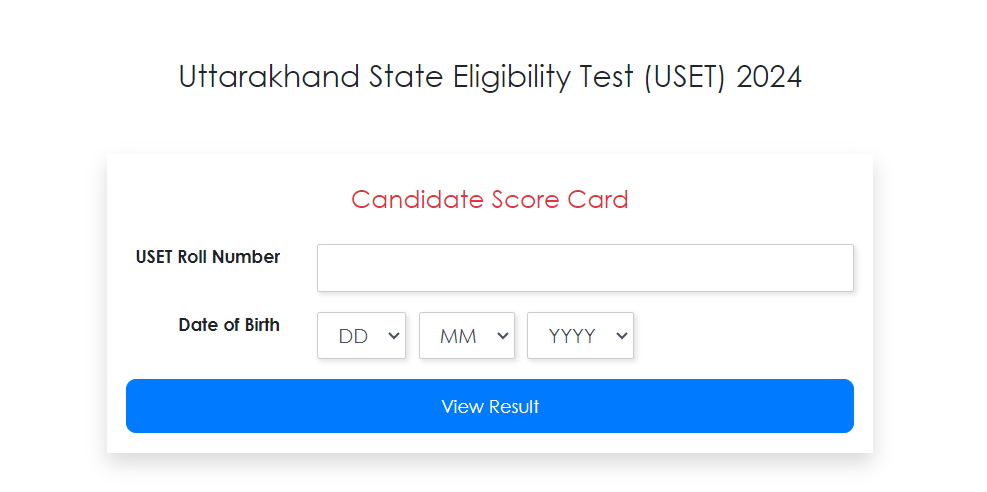Click the Candidate Score Card heading
The image size is (987, 492).
490,200
